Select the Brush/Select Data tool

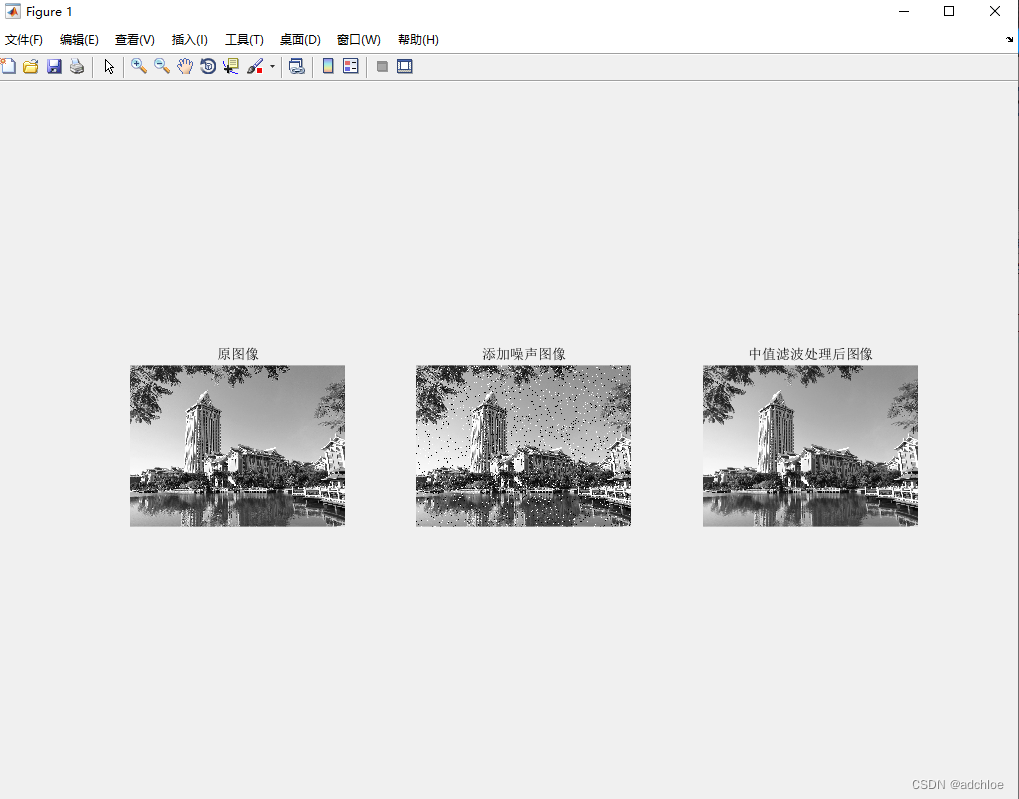(x=255, y=66)
